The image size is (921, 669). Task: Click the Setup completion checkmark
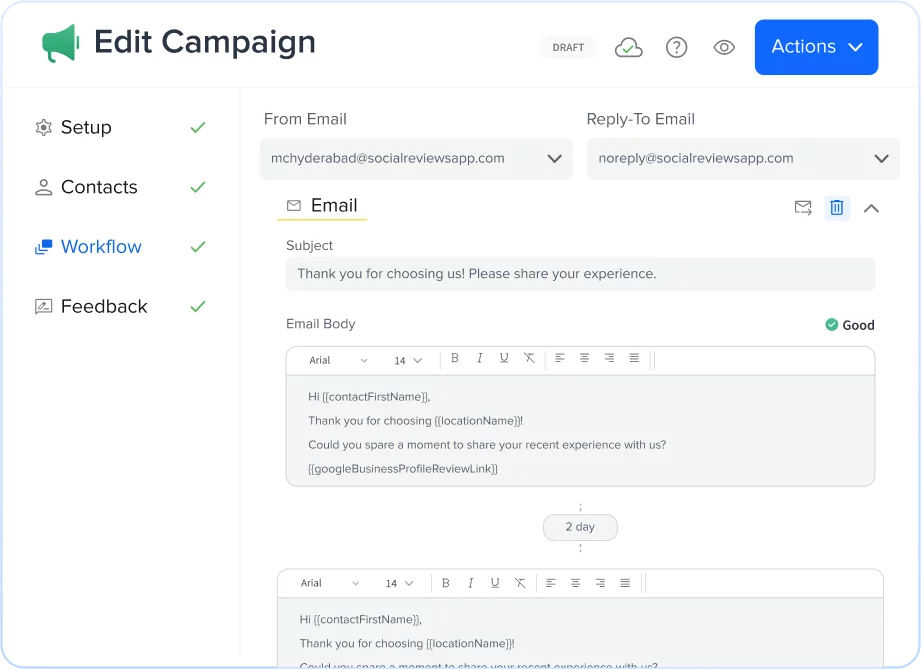[196, 127]
